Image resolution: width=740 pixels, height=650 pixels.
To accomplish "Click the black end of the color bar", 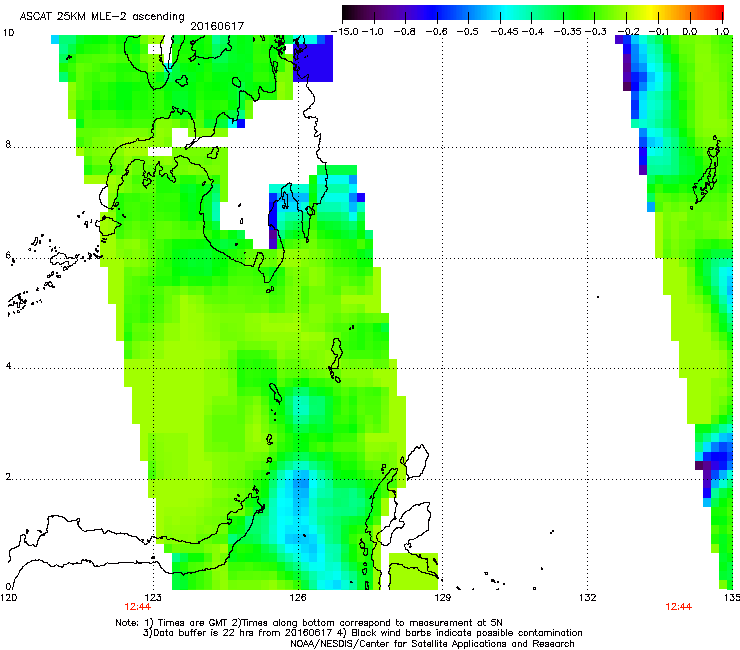I will [349, 13].
